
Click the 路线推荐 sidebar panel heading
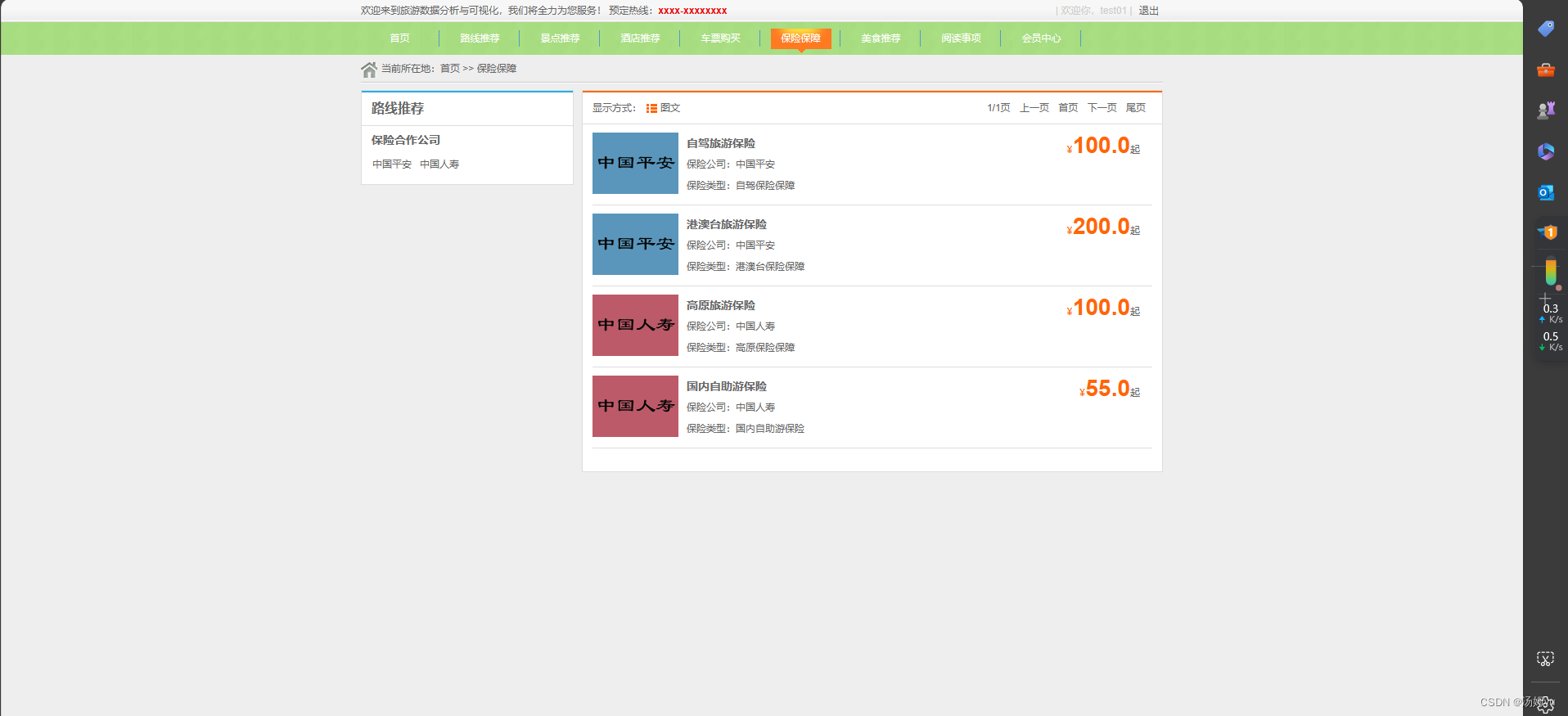tap(398, 108)
